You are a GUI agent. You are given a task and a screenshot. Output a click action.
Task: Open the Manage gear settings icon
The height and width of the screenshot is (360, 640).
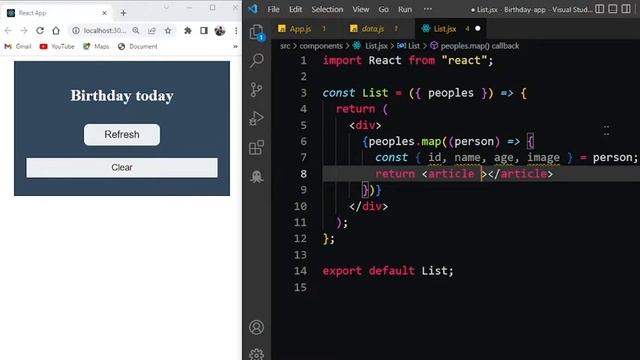point(256,354)
